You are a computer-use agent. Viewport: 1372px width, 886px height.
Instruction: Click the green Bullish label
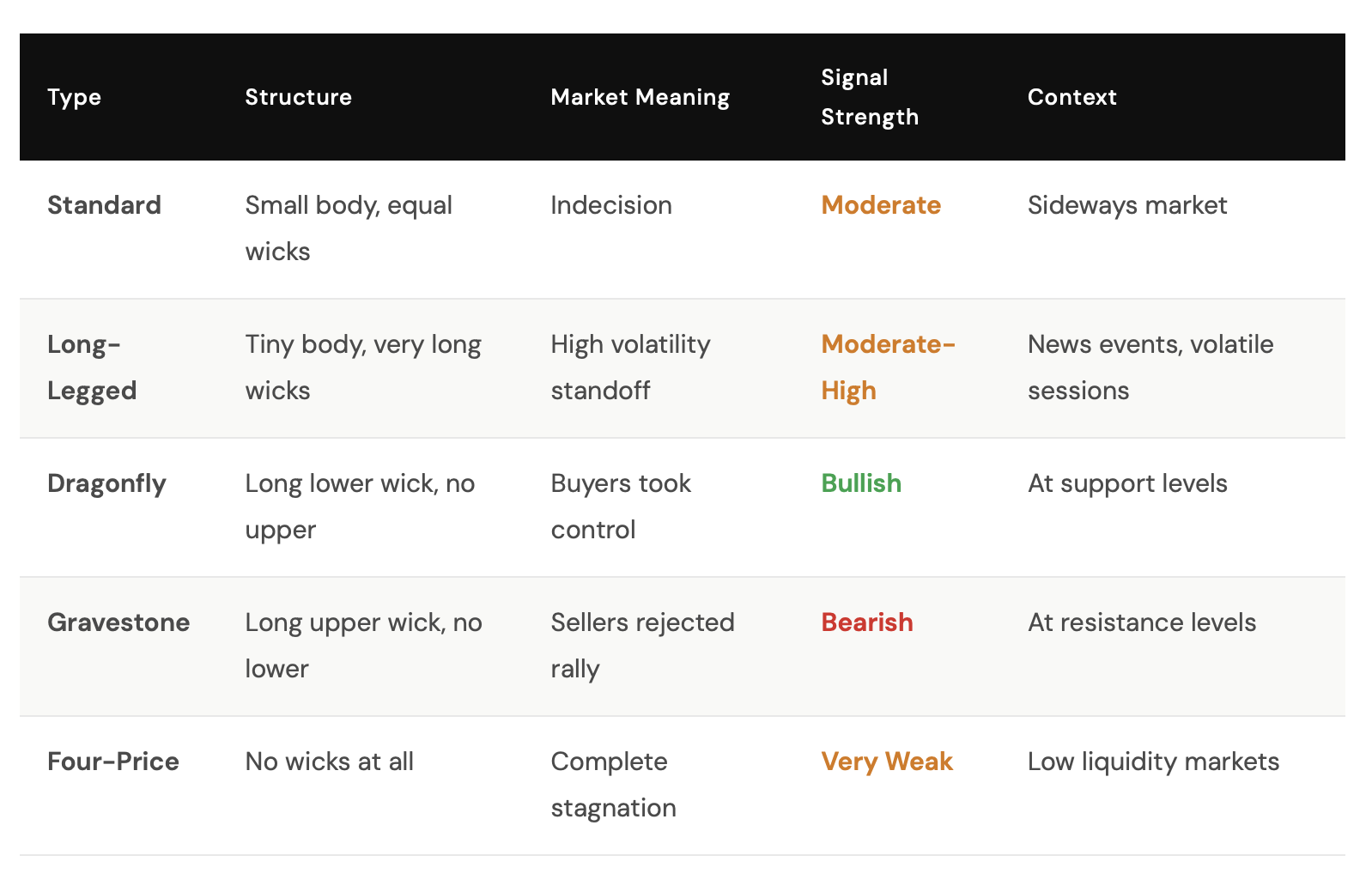pos(861,483)
